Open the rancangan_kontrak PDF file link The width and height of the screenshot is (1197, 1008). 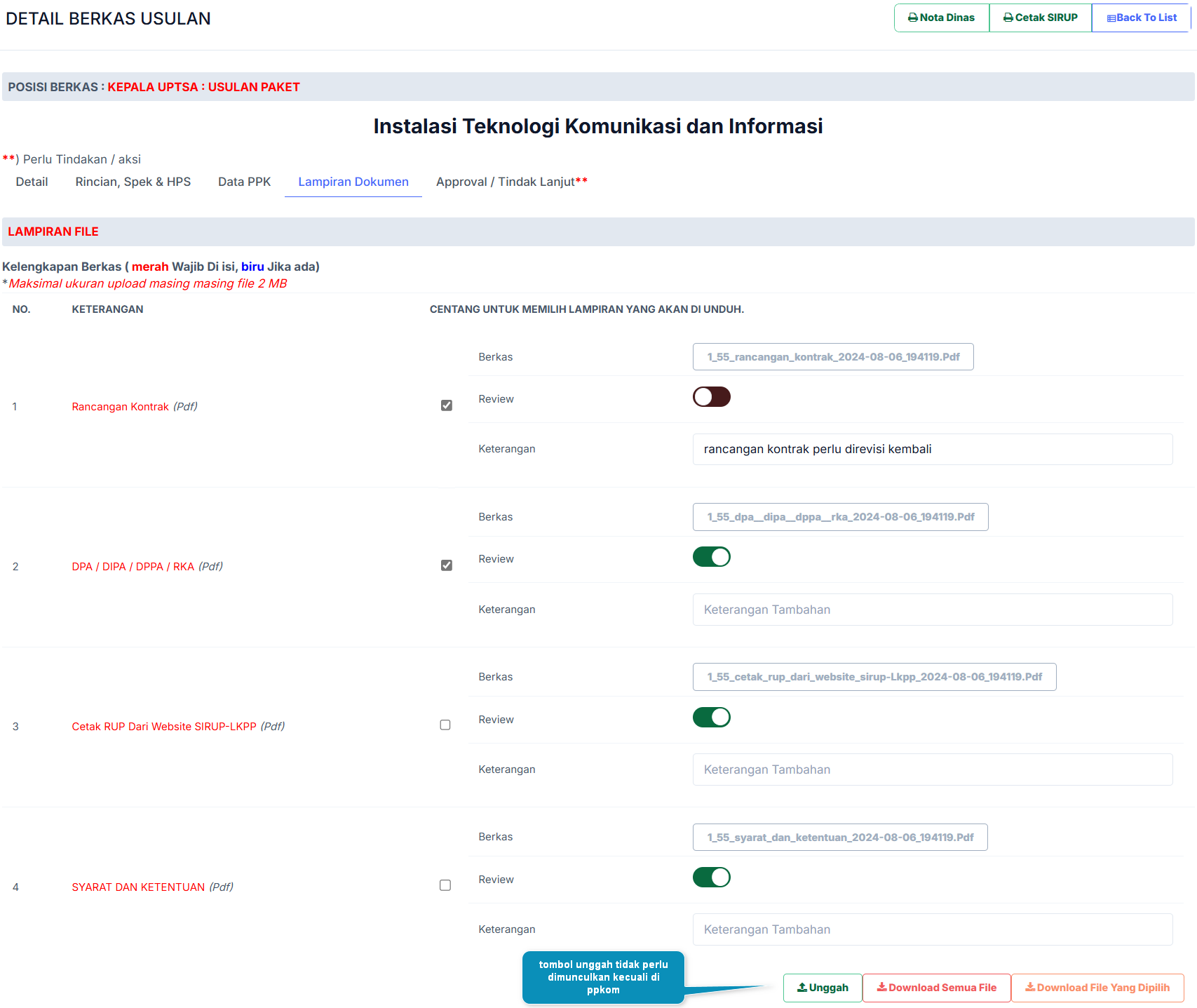coord(832,357)
